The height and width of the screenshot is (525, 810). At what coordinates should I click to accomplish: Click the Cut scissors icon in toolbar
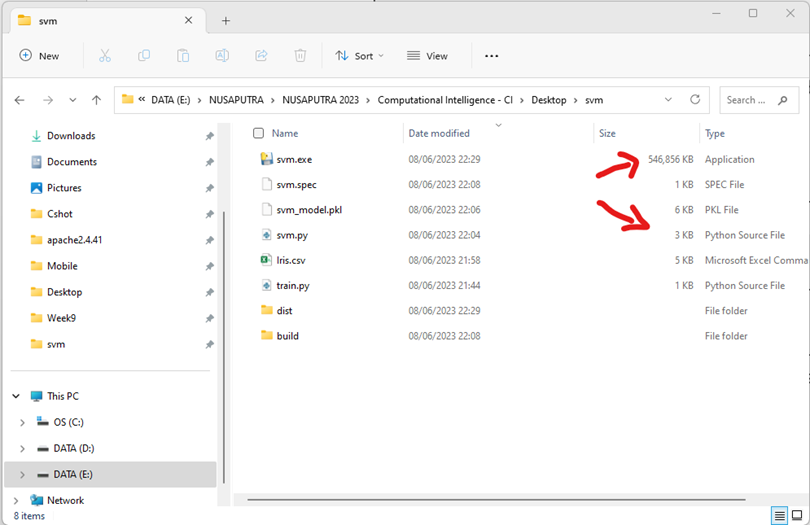tap(105, 56)
